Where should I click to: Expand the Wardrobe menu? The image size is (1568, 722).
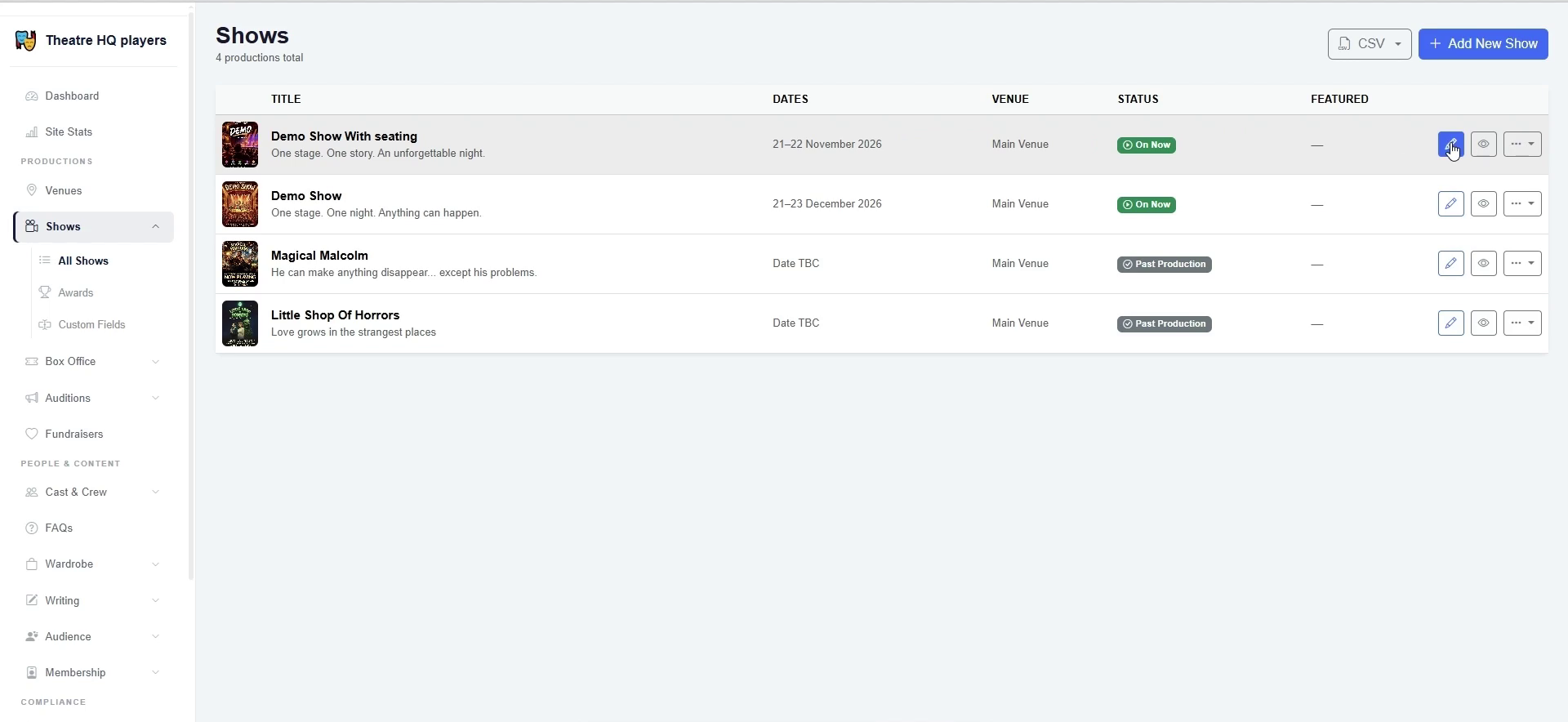[95, 564]
